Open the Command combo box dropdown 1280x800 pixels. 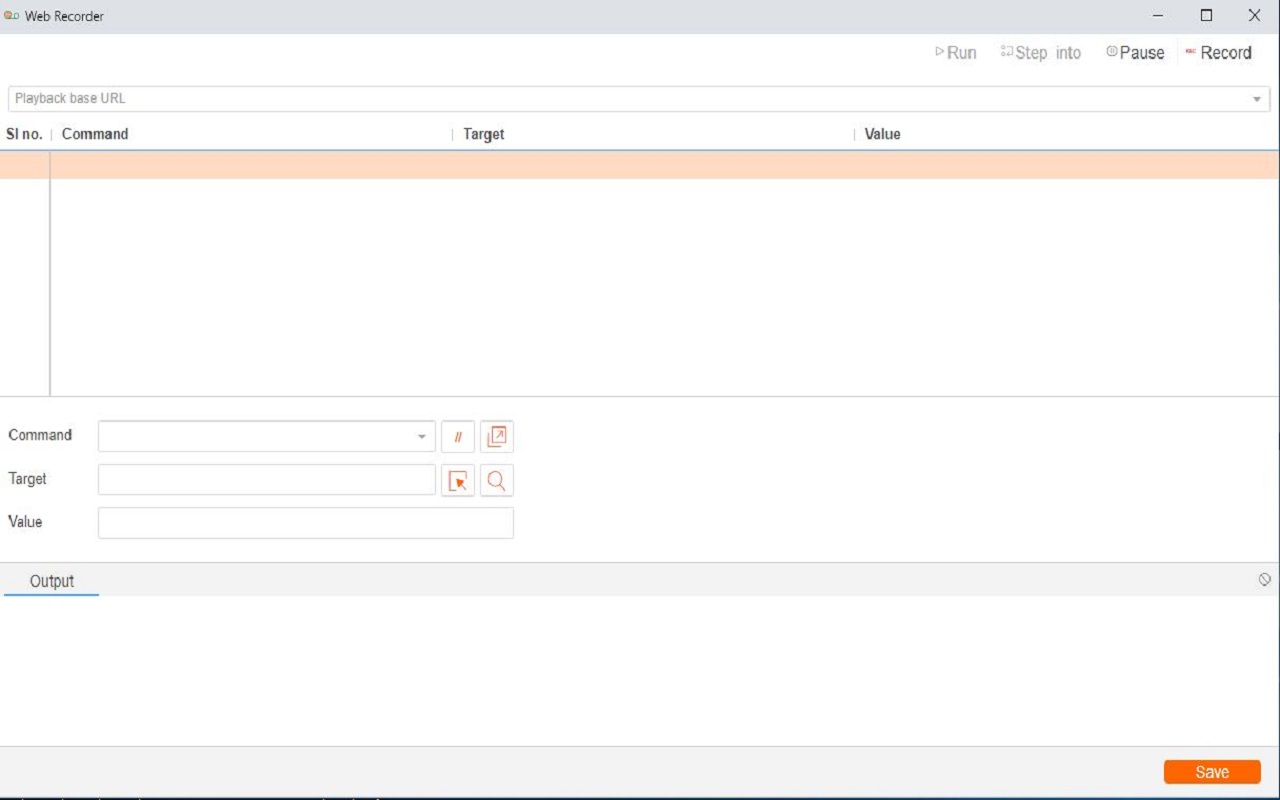click(x=422, y=437)
